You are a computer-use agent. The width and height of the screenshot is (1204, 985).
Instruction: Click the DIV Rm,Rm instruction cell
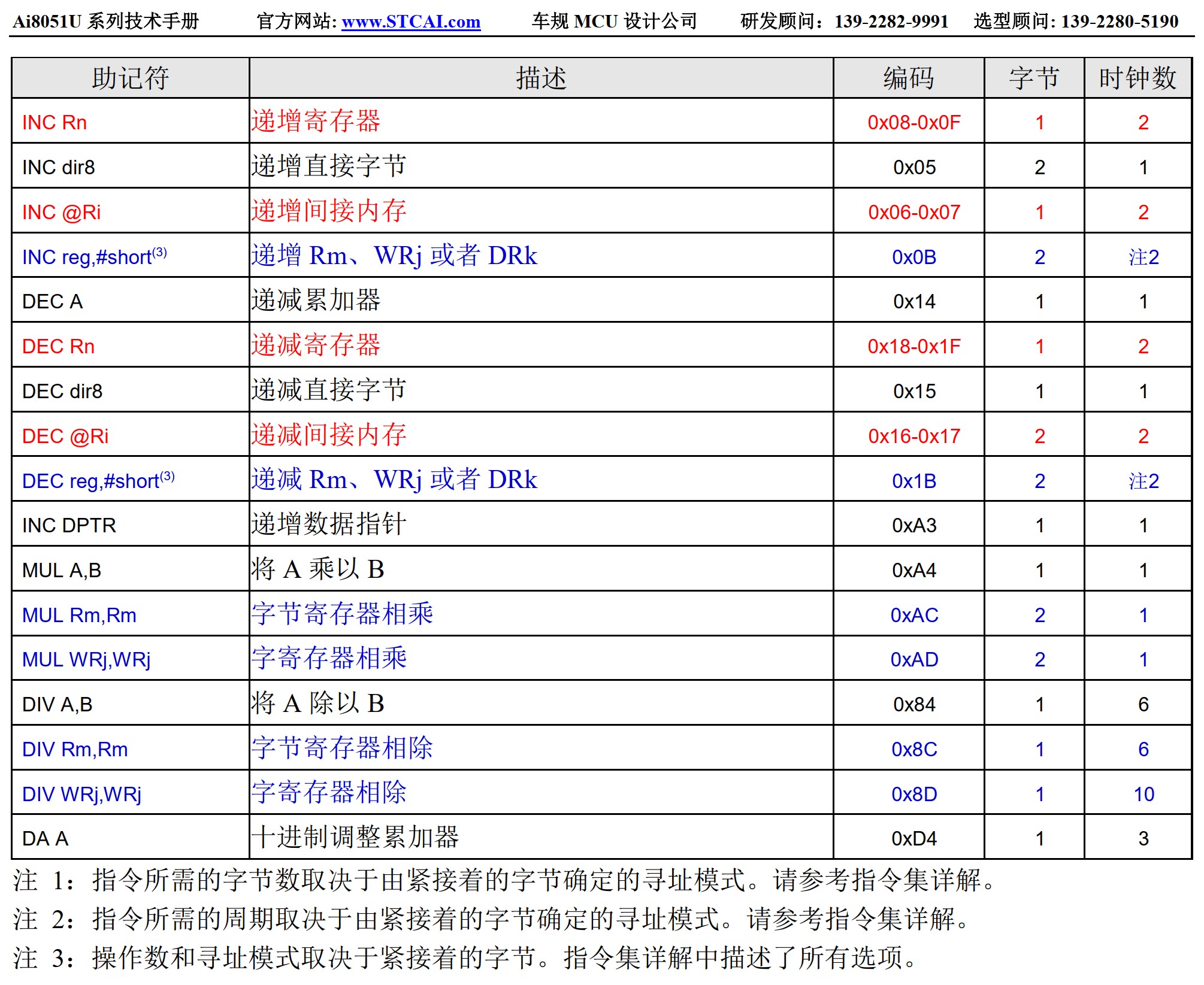pyautogui.click(x=75, y=749)
